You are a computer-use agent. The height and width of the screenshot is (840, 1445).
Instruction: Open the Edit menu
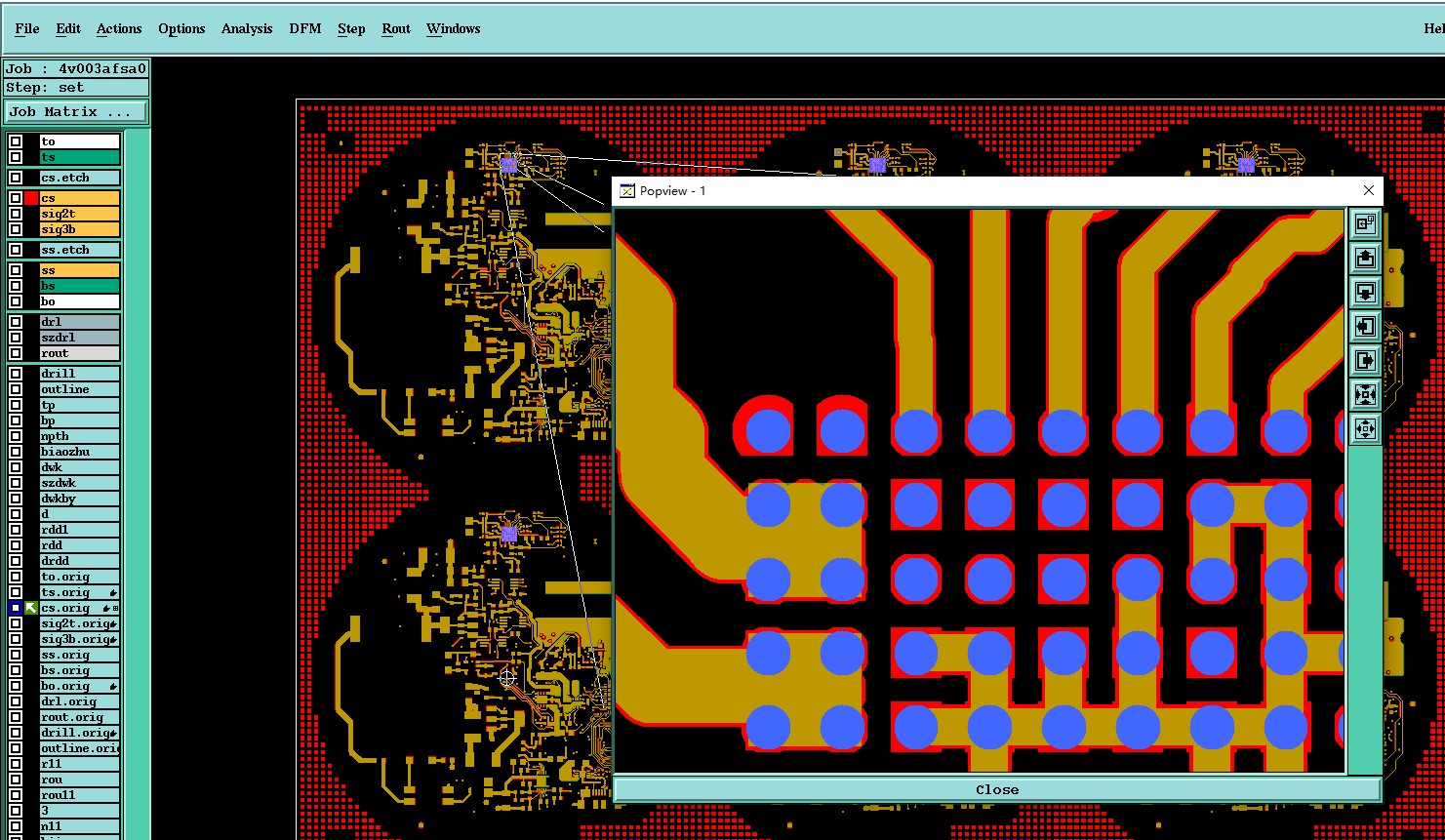[x=68, y=28]
